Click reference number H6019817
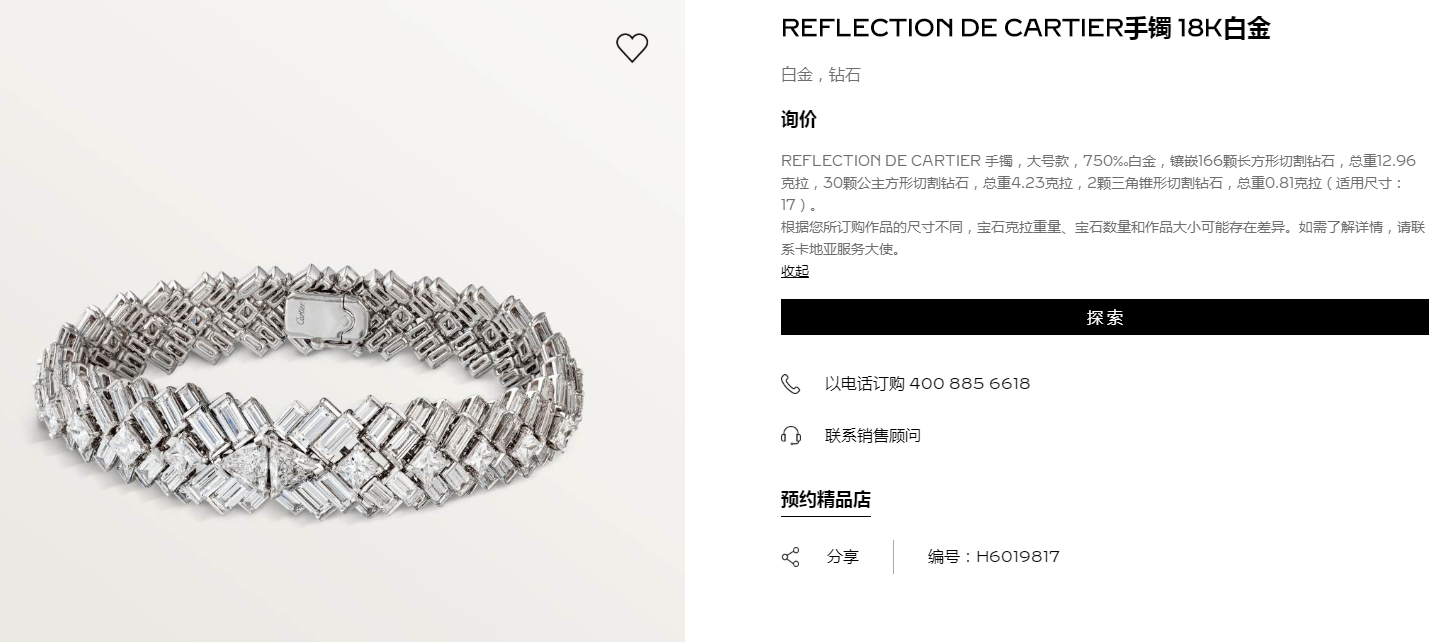This screenshot has height=642, width=1429. pos(1017,557)
